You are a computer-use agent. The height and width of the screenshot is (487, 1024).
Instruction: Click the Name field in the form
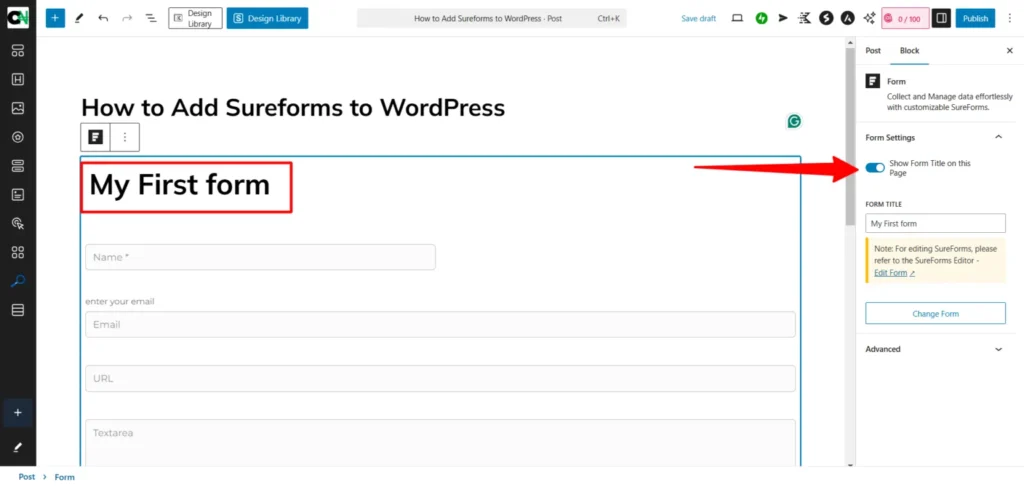coord(261,257)
